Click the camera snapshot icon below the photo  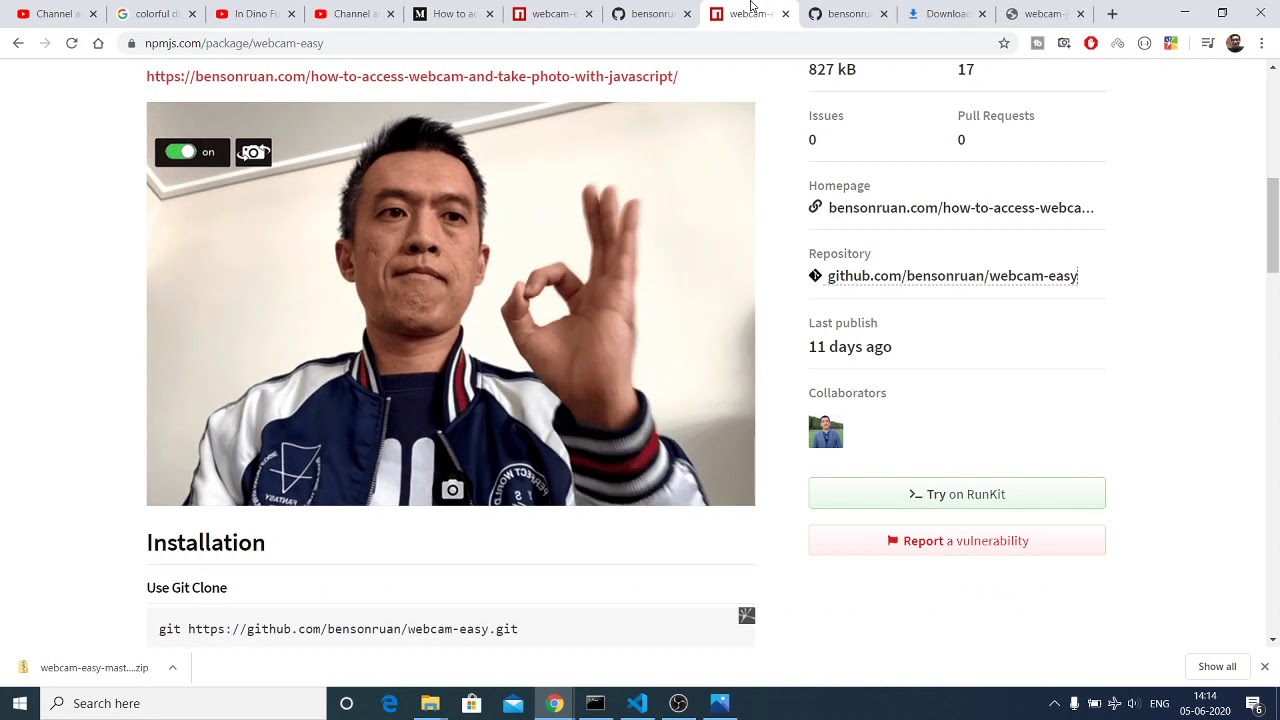(452, 490)
